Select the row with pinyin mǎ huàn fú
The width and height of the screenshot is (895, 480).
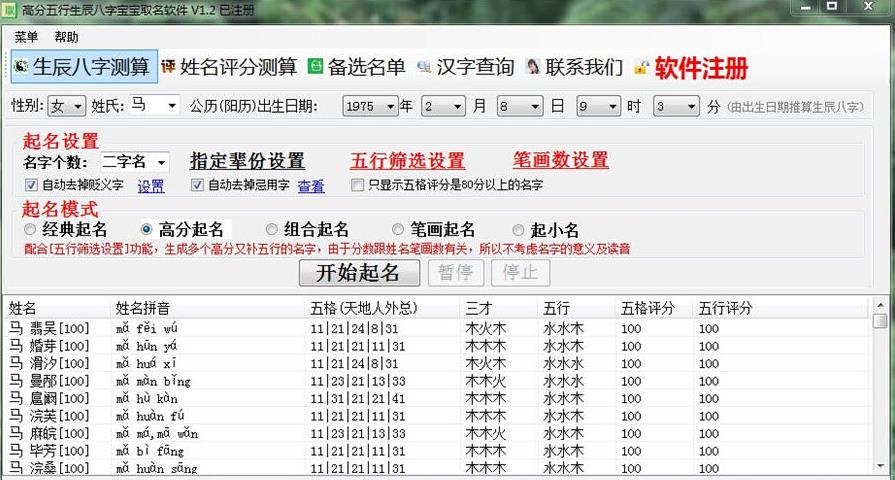437,416
